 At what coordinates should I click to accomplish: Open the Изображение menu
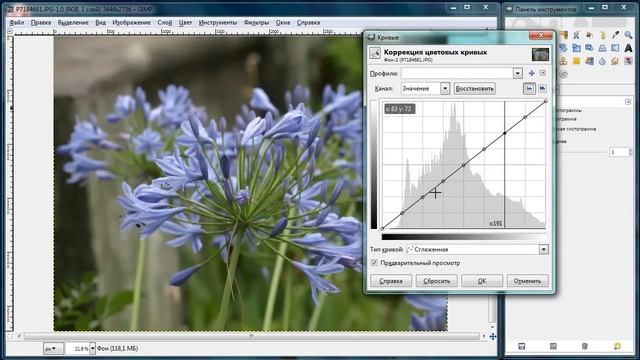click(131, 22)
